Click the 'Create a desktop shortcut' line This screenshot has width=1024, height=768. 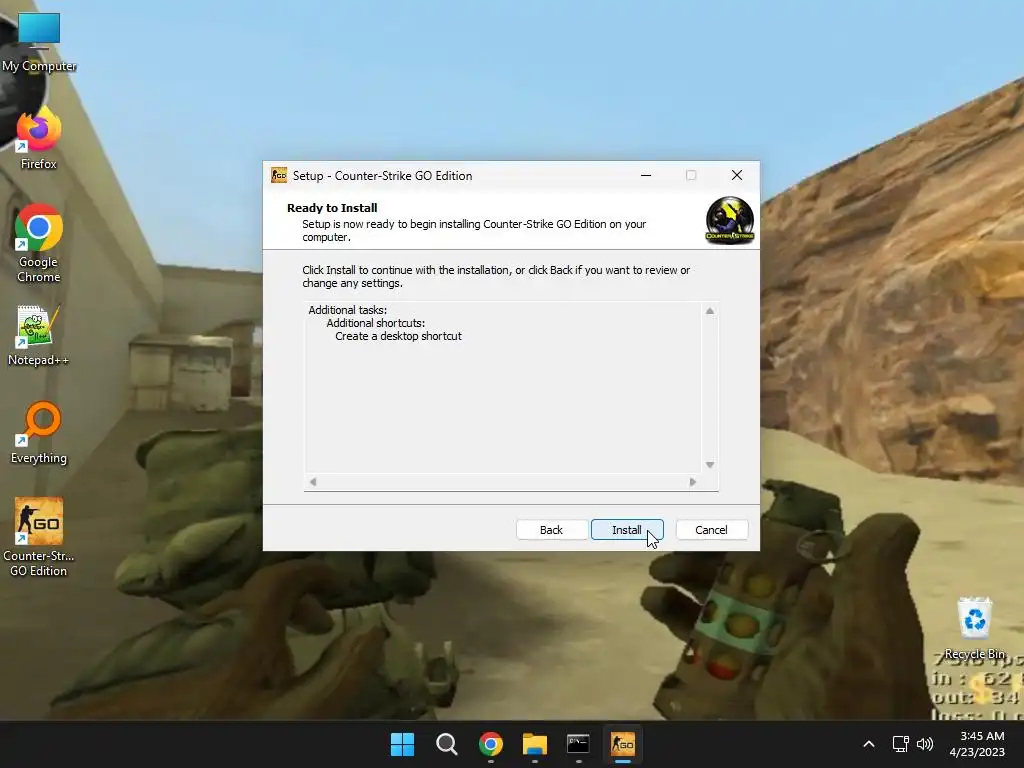pyautogui.click(x=398, y=336)
